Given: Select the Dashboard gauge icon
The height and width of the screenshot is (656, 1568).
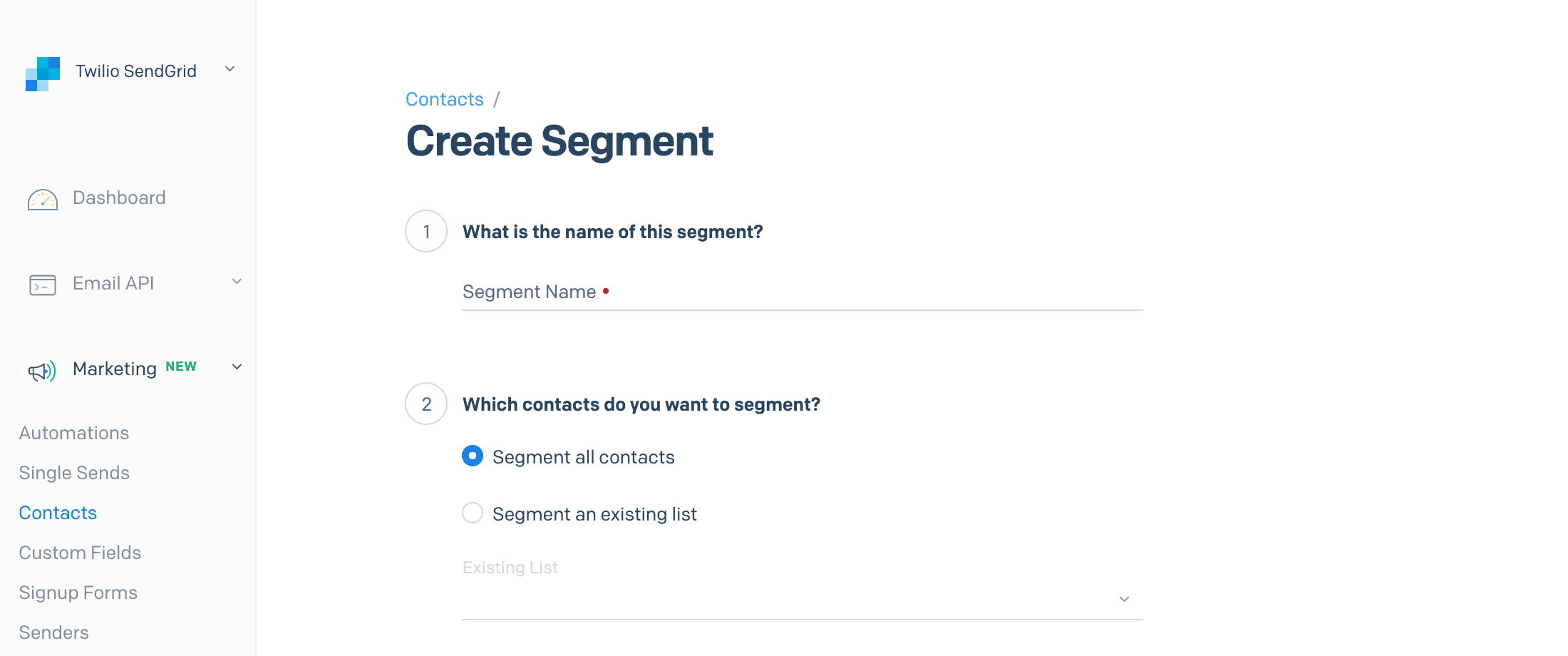Looking at the screenshot, I should [42, 200].
